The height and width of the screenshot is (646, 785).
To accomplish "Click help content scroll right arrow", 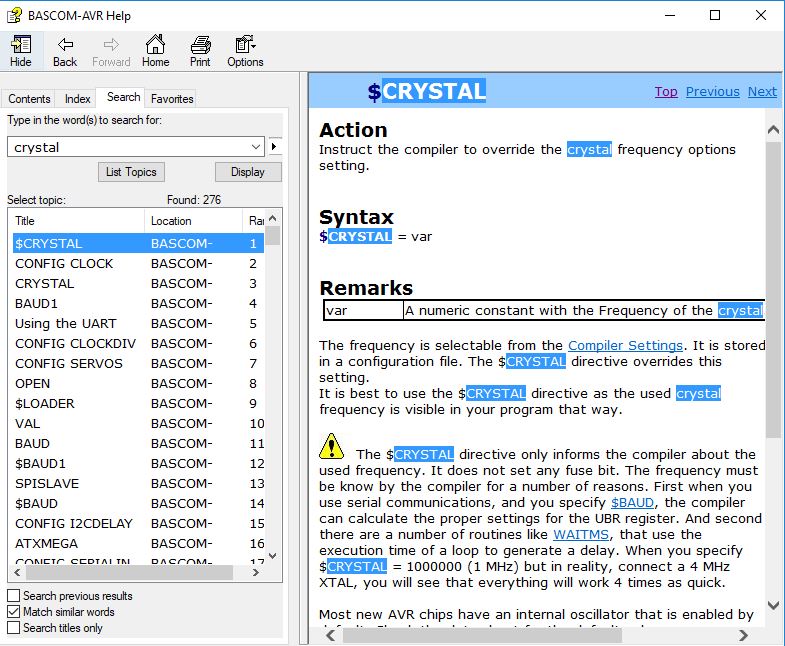I will [x=743, y=635].
